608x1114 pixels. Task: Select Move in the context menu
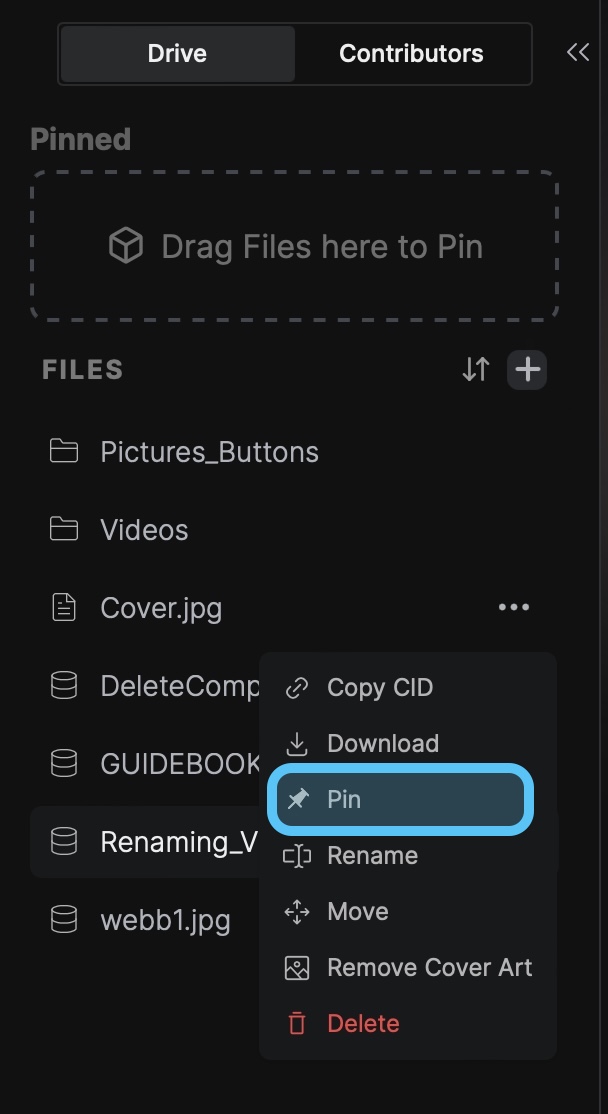[x=357, y=912]
